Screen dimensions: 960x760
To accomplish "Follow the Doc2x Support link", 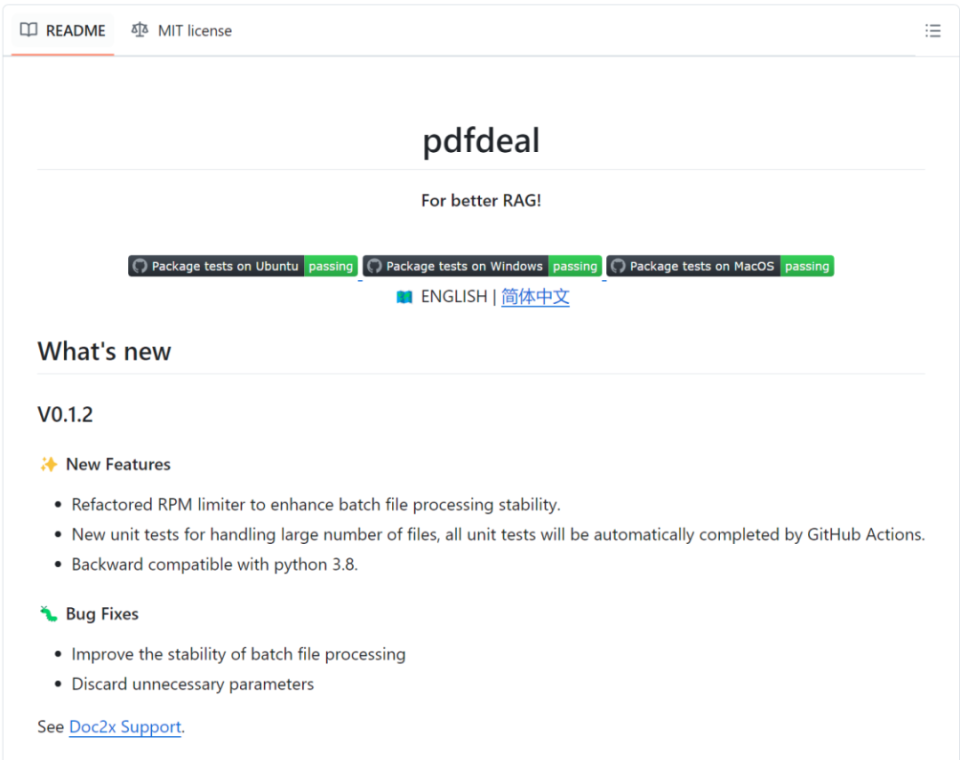I will coord(125,727).
